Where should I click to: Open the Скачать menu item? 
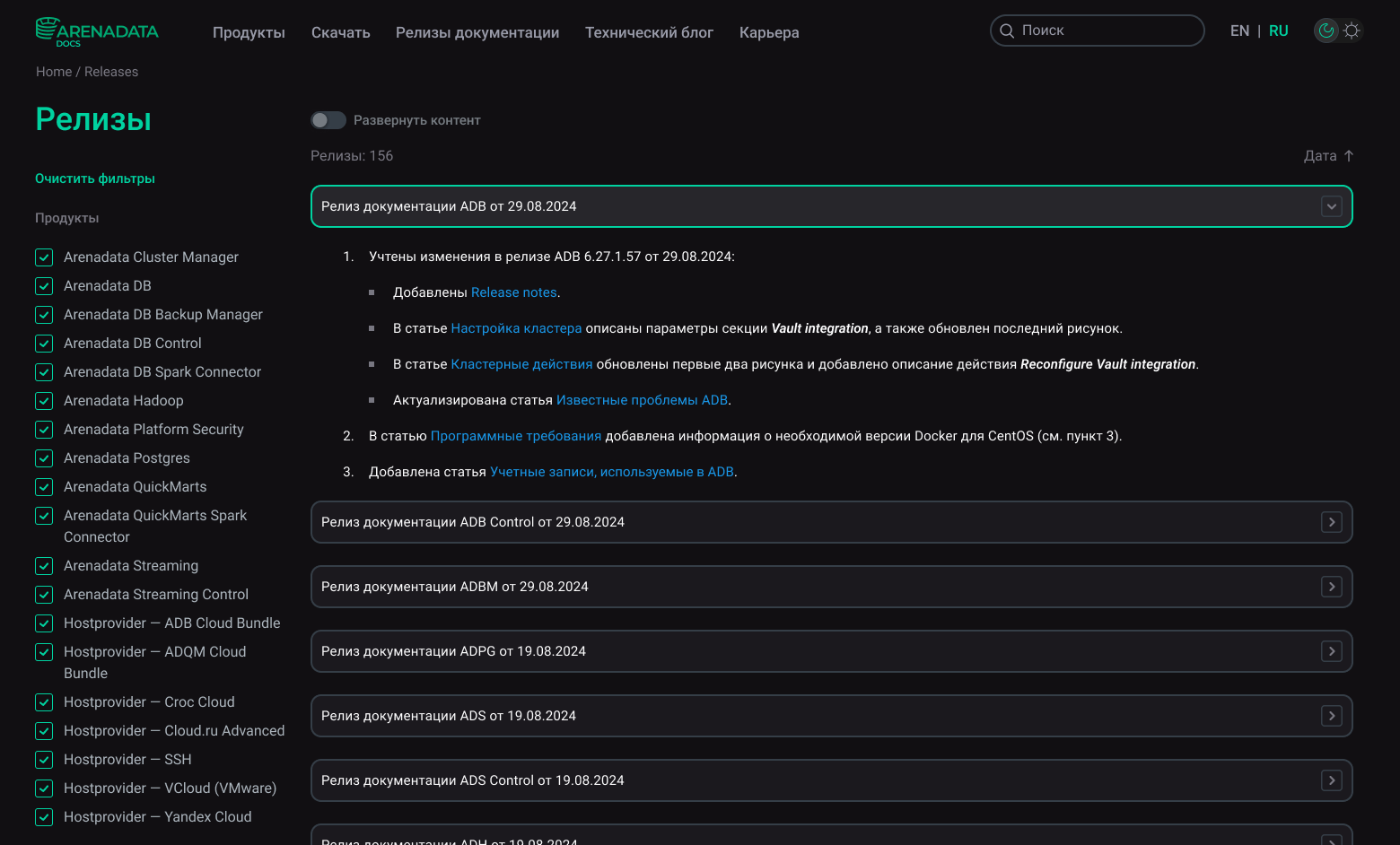tap(340, 32)
